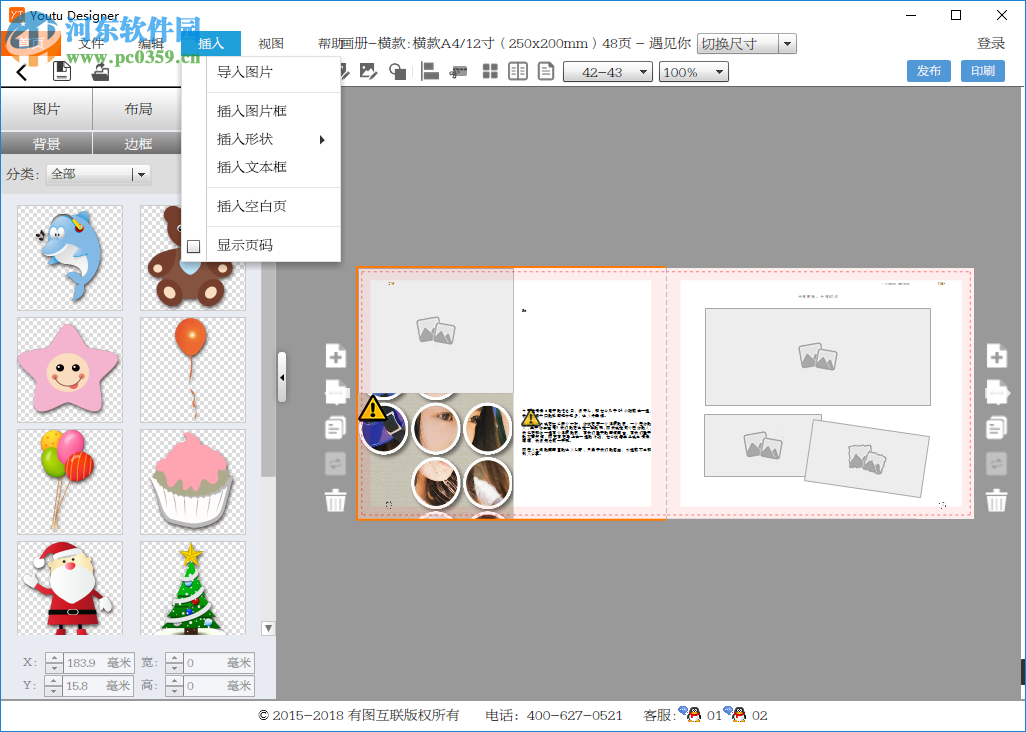Click the single page view icon
This screenshot has width=1026, height=732.
(x=546, y=71)
